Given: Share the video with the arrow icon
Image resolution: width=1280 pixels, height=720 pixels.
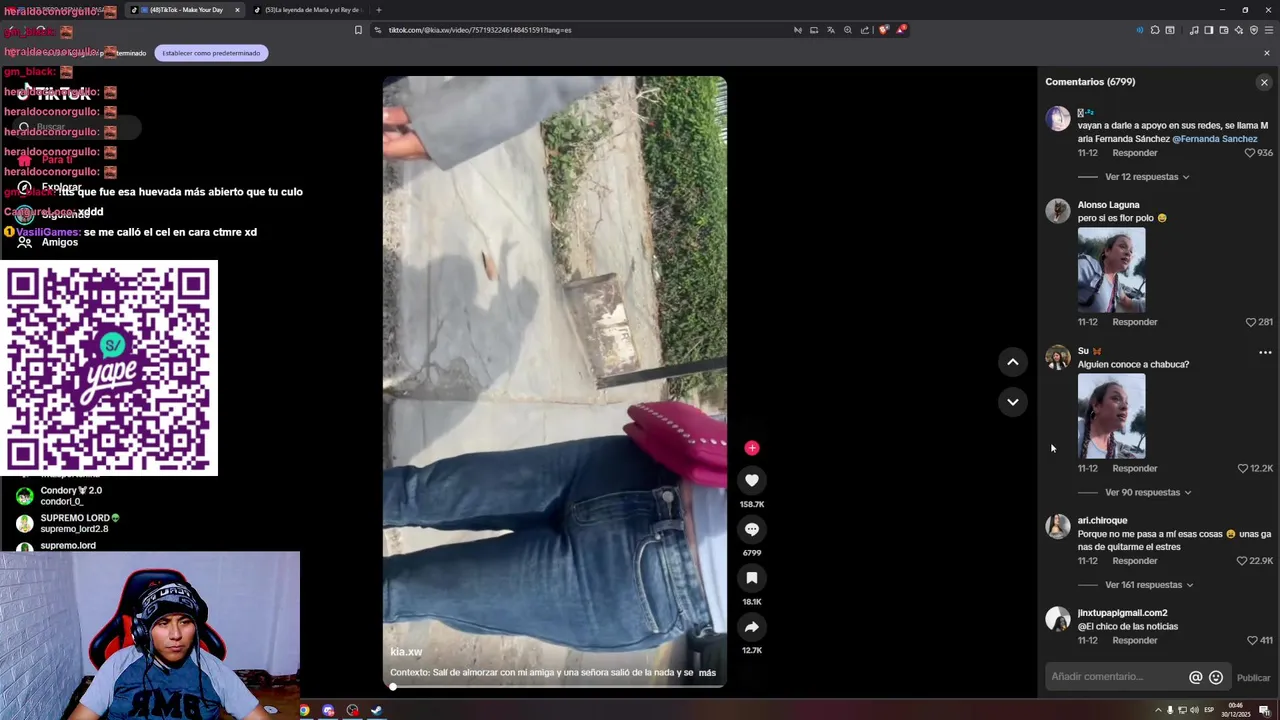Looking at the screenshot, I should pyautogui.click(x=751, y=627).
